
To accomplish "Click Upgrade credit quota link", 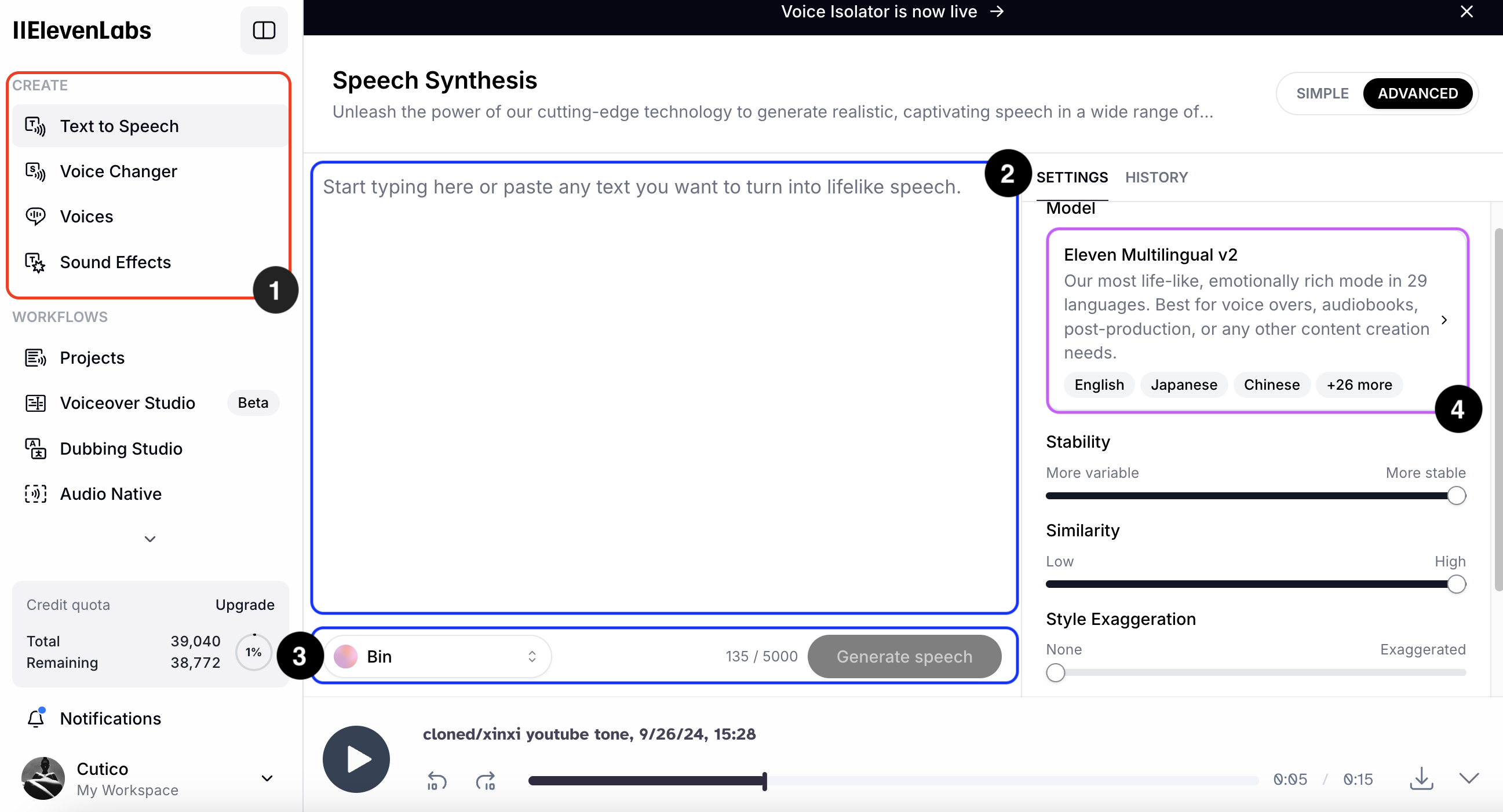I will click(245, 605).
